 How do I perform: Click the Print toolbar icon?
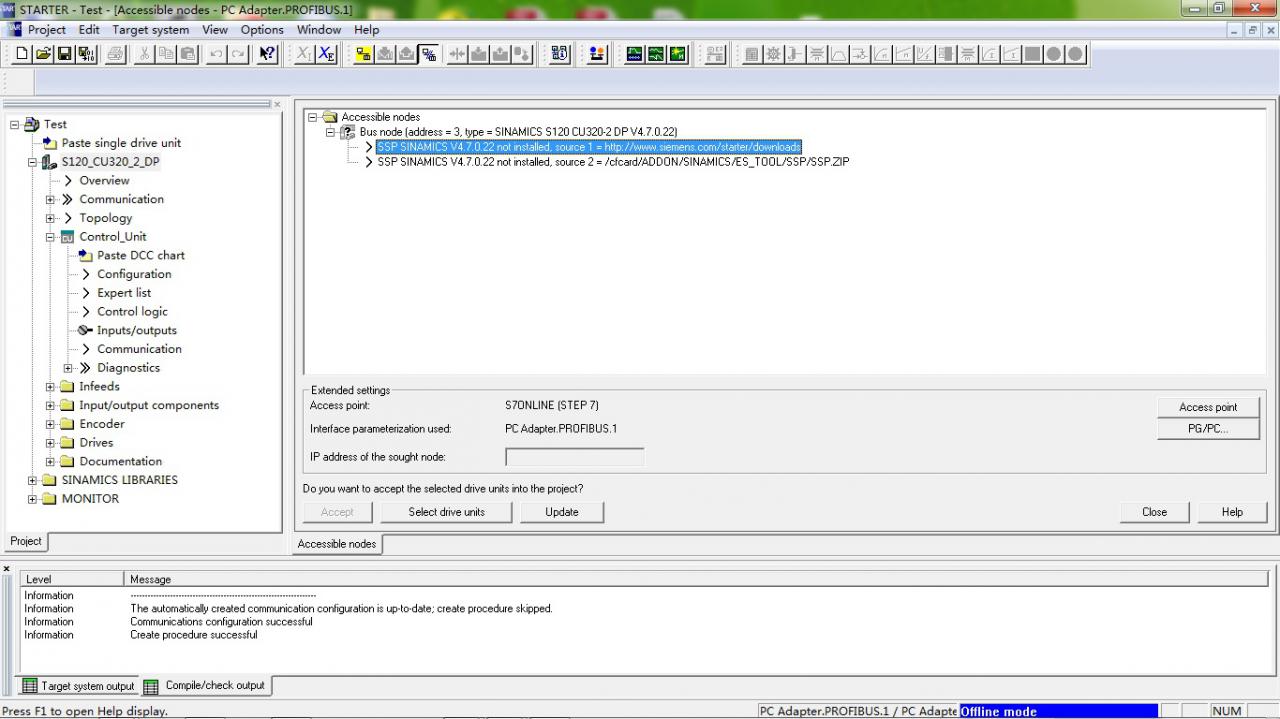(116, 54)
